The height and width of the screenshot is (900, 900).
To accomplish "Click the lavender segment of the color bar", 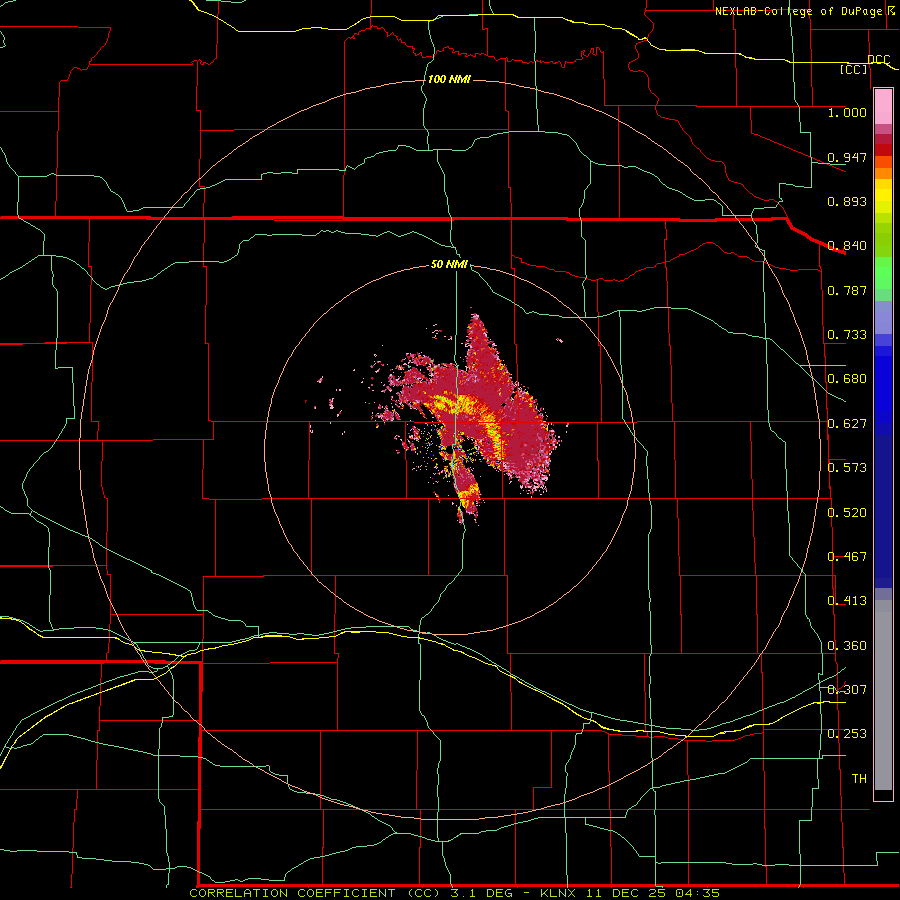I will 883,317.
